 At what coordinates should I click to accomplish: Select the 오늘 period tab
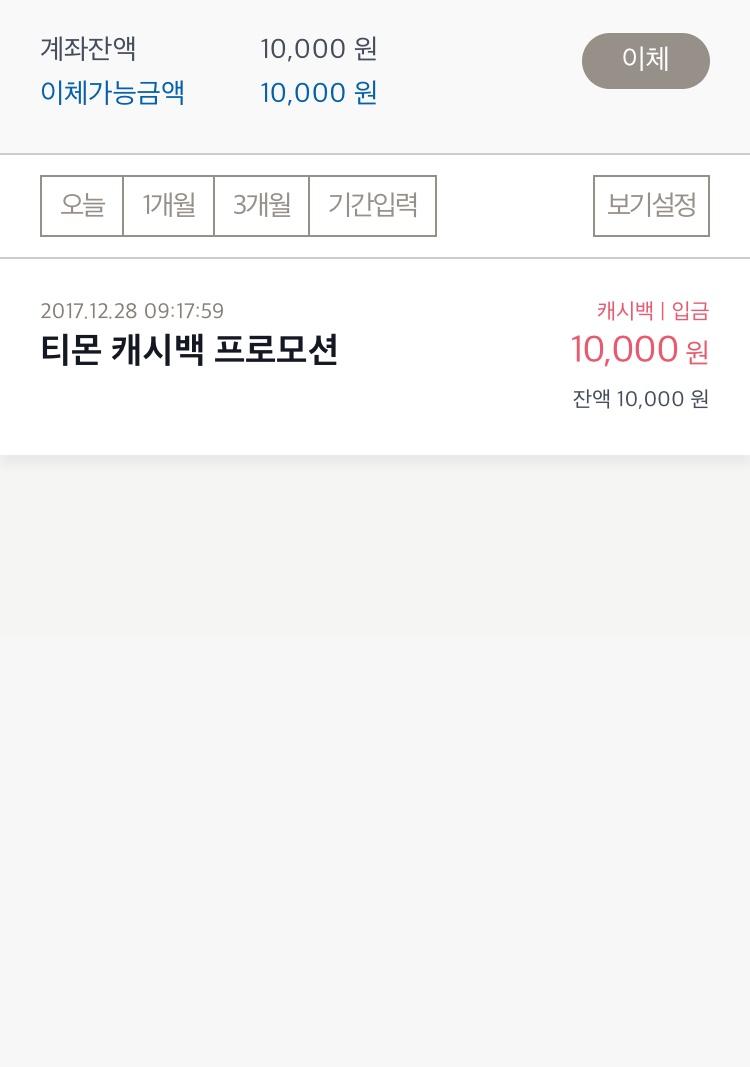pos(82,206)
